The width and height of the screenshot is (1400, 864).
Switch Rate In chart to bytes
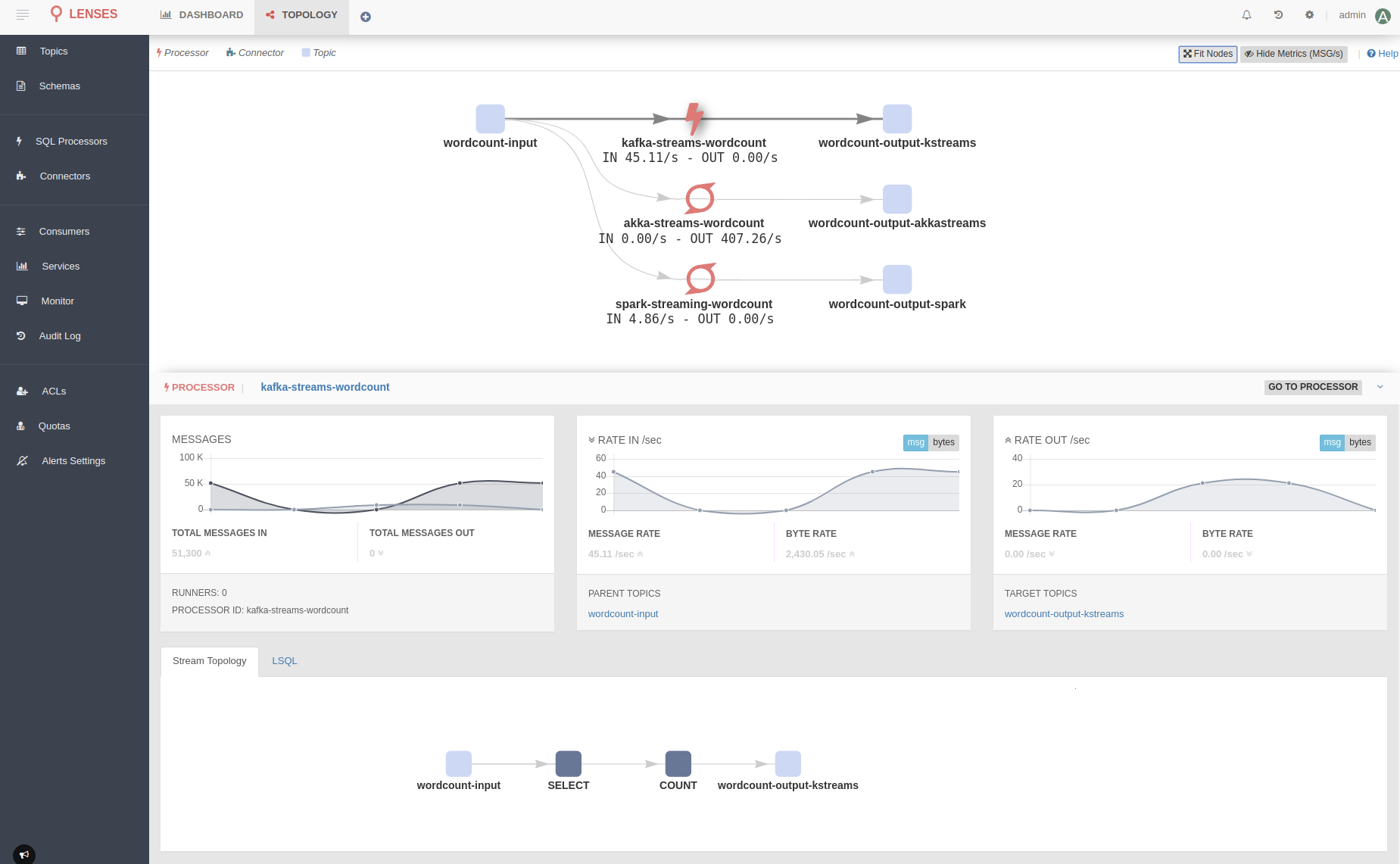(943, 442)
